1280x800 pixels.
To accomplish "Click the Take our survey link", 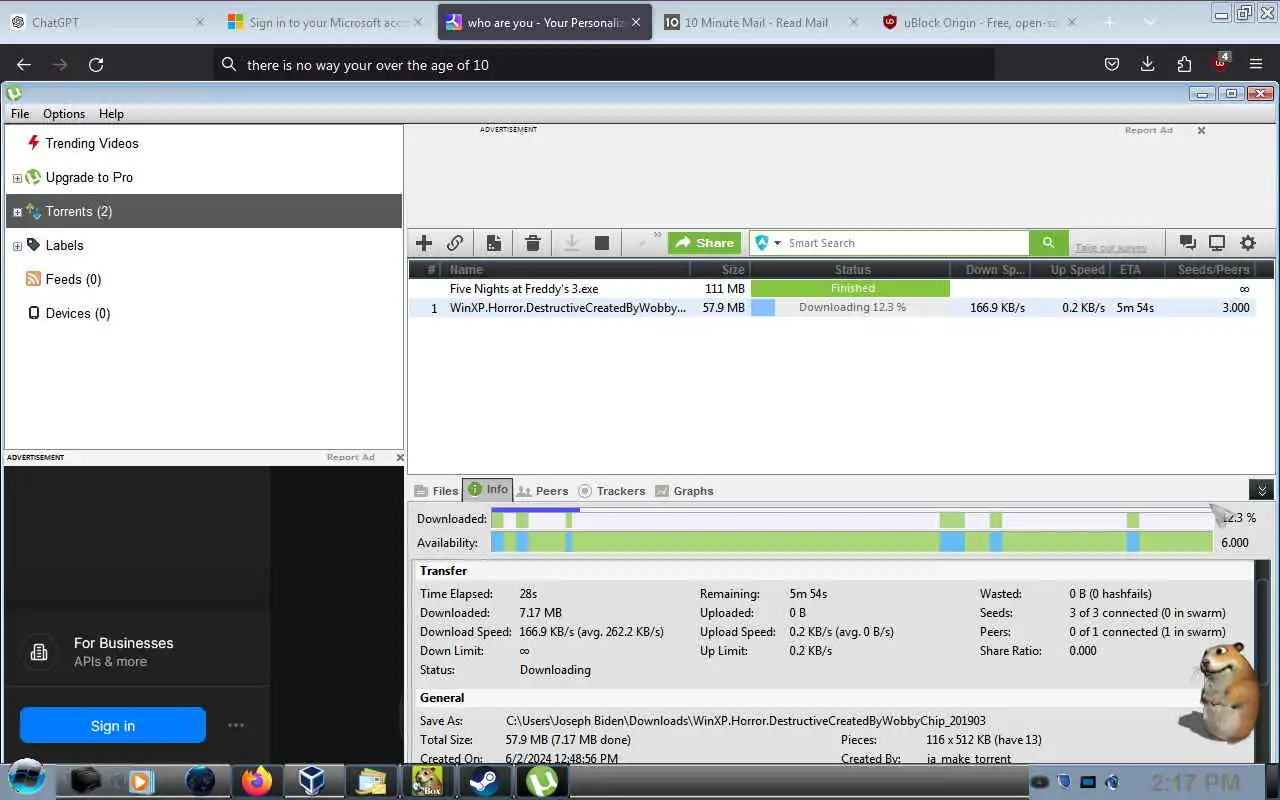I will pyautogui.click(x=1110, y=247).
